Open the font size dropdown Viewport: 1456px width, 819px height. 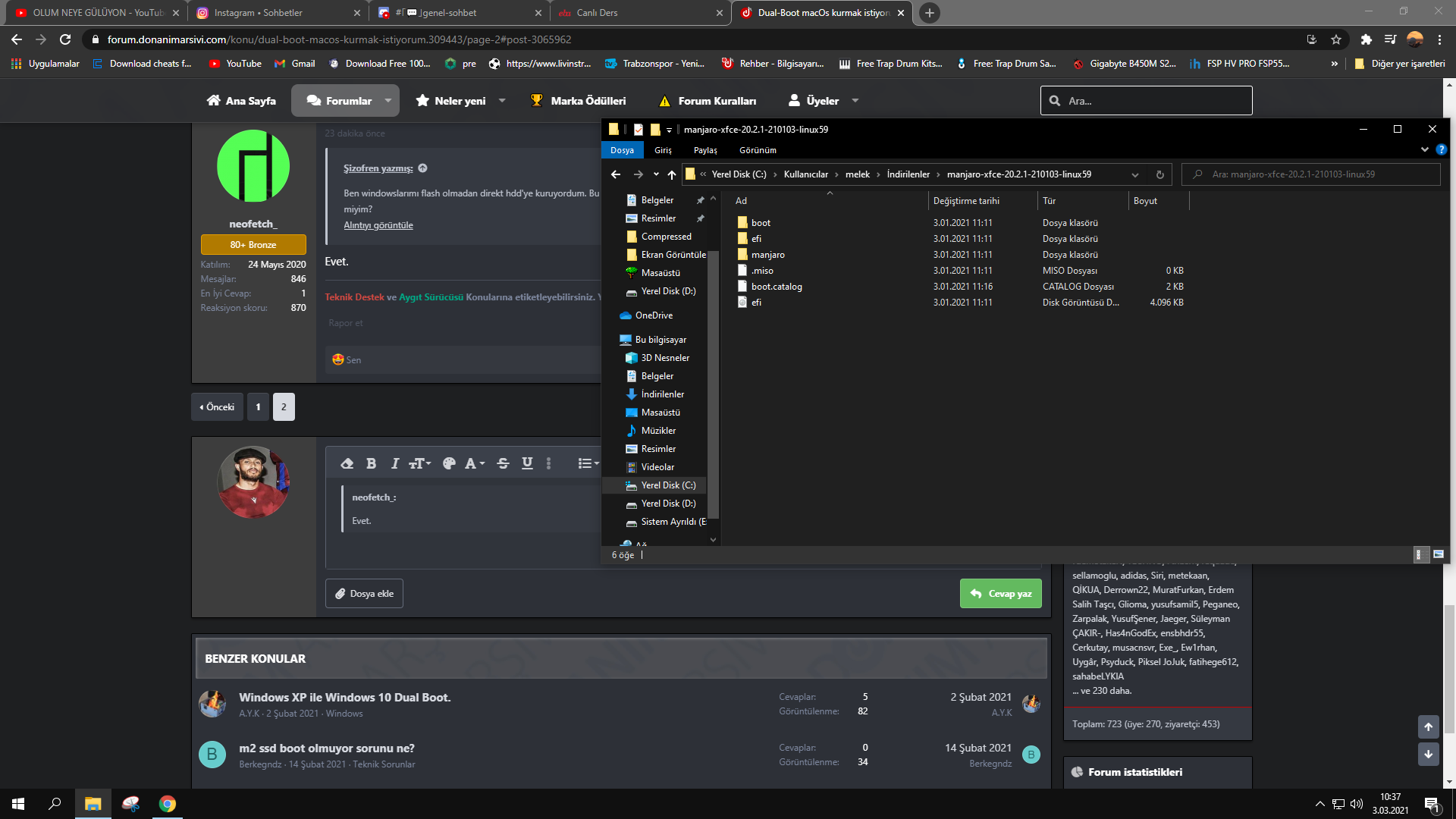[x=419, y=463]
